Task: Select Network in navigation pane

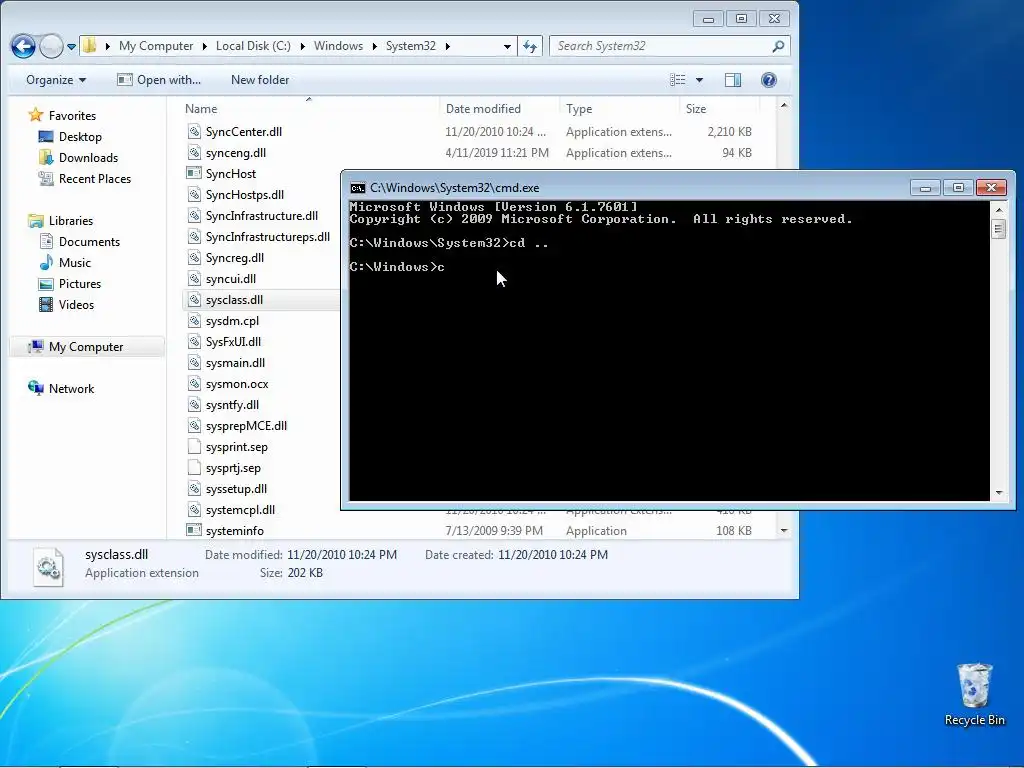Action: (x=71, y=389)
